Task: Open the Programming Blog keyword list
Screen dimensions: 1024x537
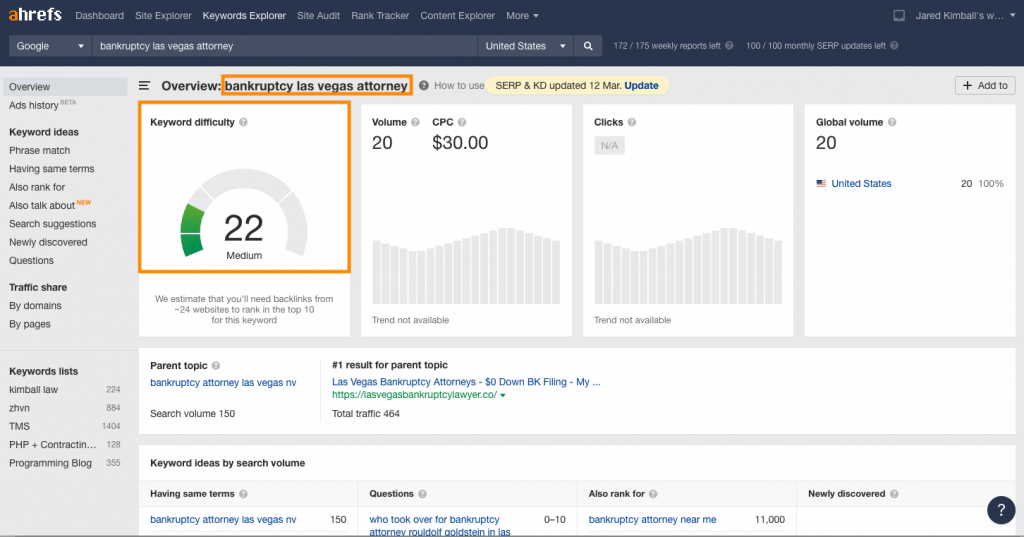Action: coord(50,463)
